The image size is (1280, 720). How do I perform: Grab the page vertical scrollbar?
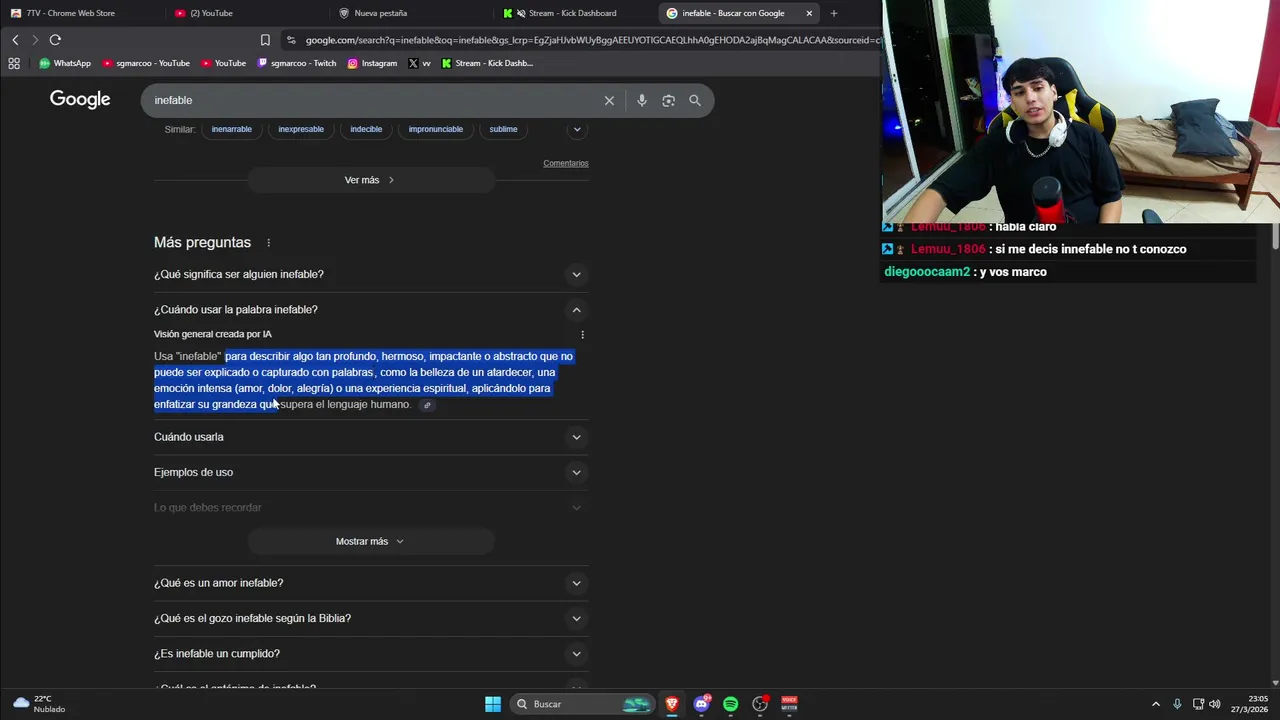point(1275,238)
